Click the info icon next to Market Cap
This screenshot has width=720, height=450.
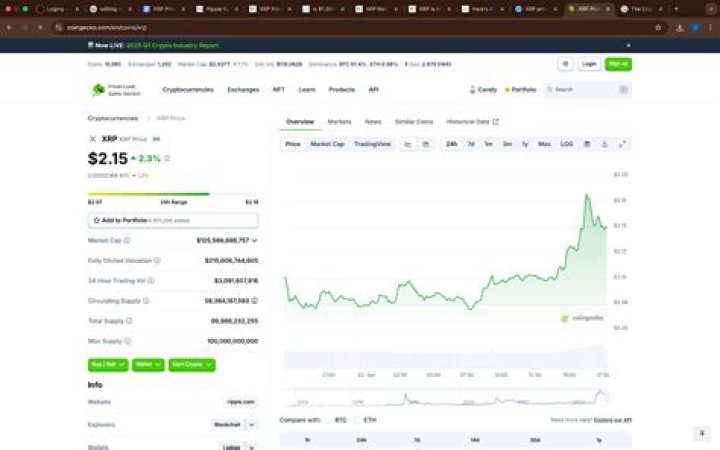(127, 240)
